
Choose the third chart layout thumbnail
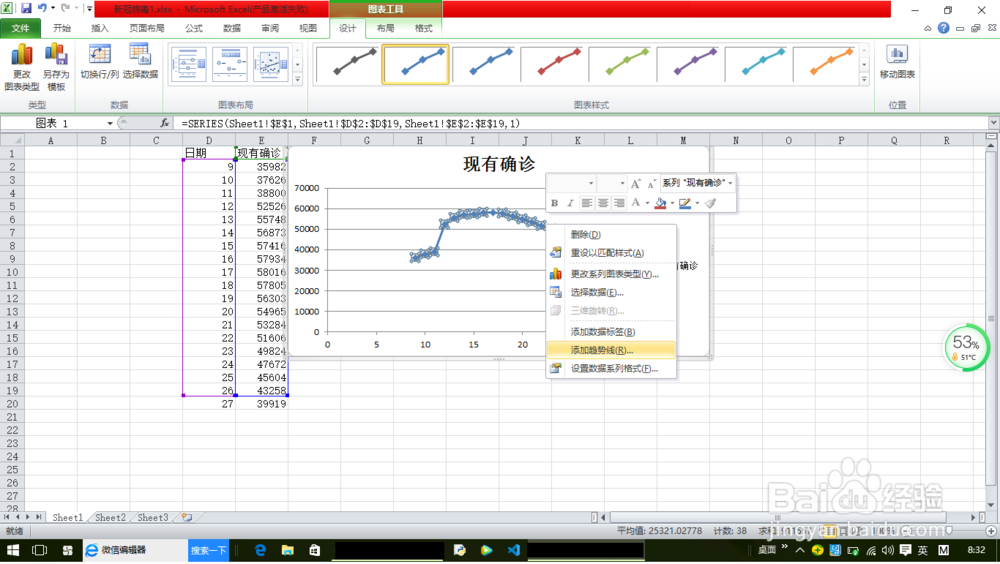coord(270,64)
